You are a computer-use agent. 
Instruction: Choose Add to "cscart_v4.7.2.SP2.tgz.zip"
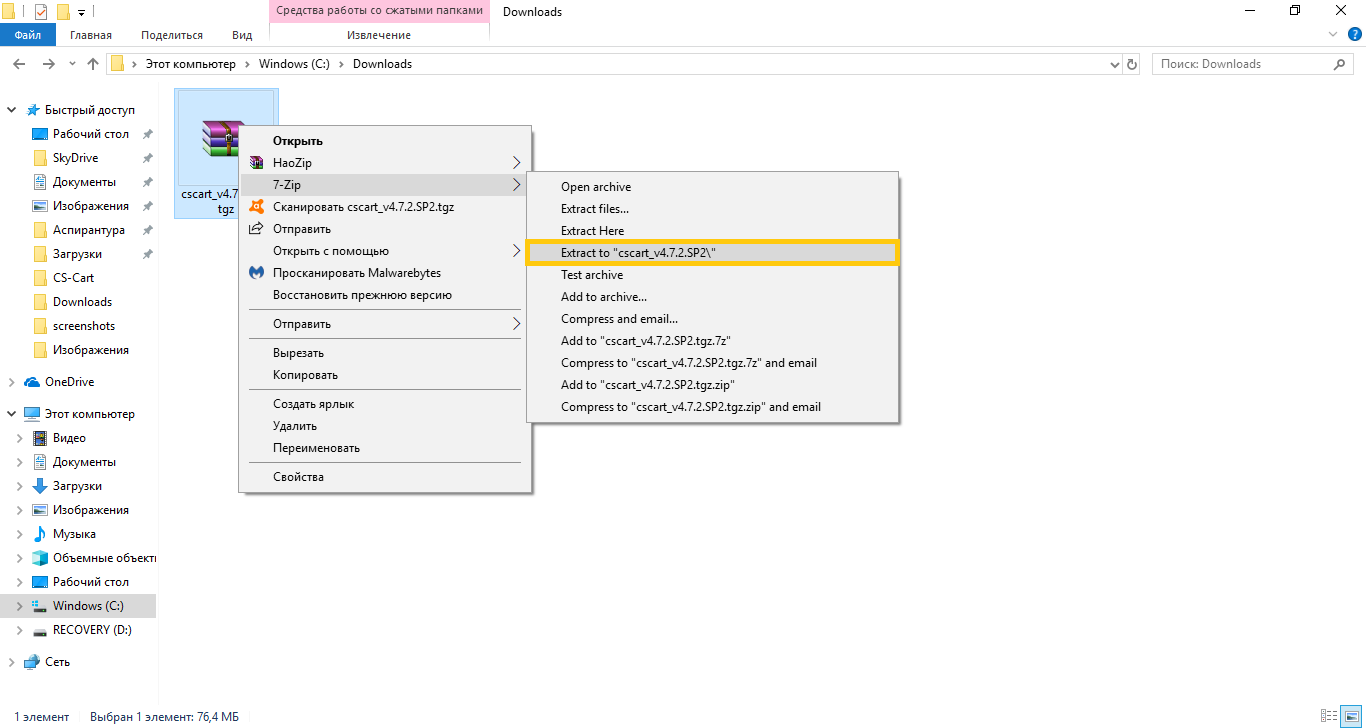tap(713, 385)
